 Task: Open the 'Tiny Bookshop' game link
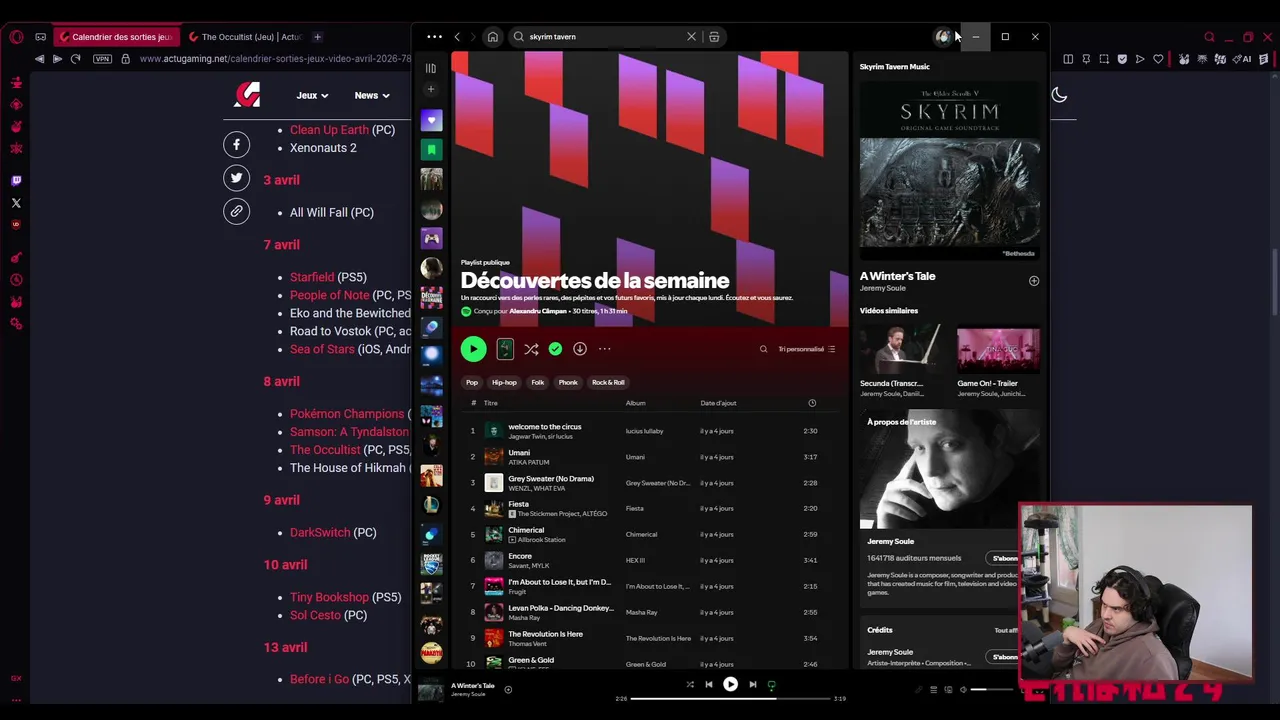tap(329, 597)
